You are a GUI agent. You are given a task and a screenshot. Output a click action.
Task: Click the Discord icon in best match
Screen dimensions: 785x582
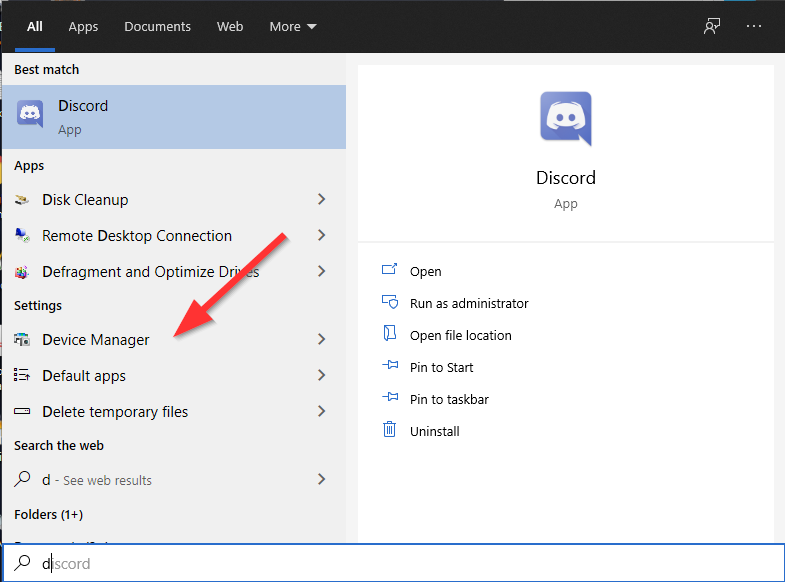30,114
